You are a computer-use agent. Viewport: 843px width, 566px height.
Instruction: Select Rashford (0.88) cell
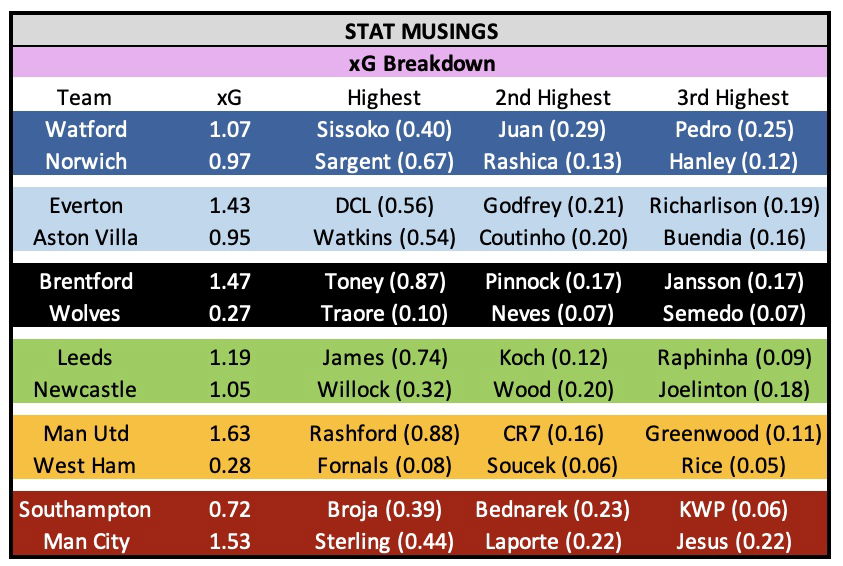(384, 434)
